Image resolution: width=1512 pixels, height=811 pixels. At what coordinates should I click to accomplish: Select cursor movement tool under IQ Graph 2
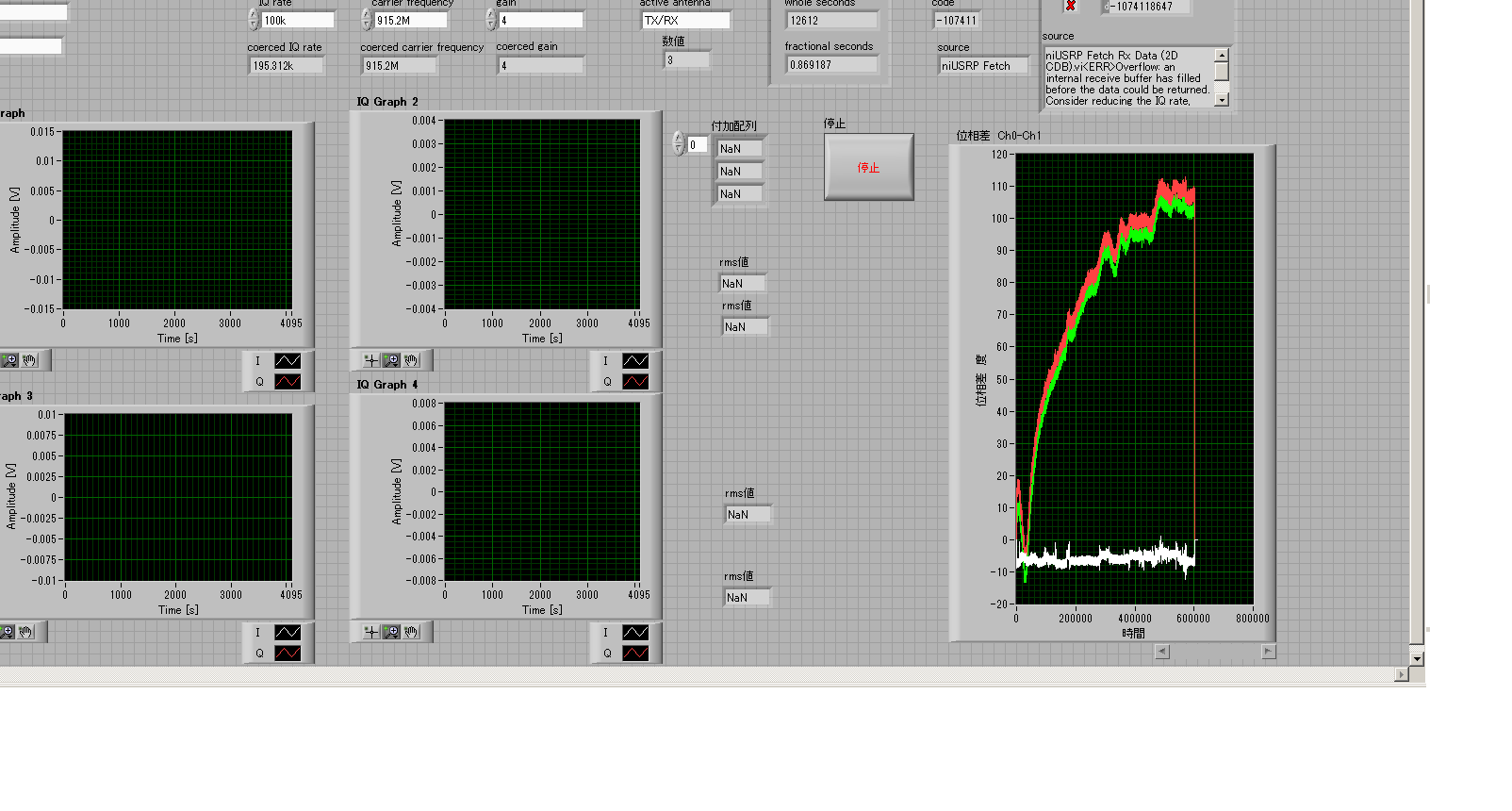pyautogui.click(x=371, y=360)
